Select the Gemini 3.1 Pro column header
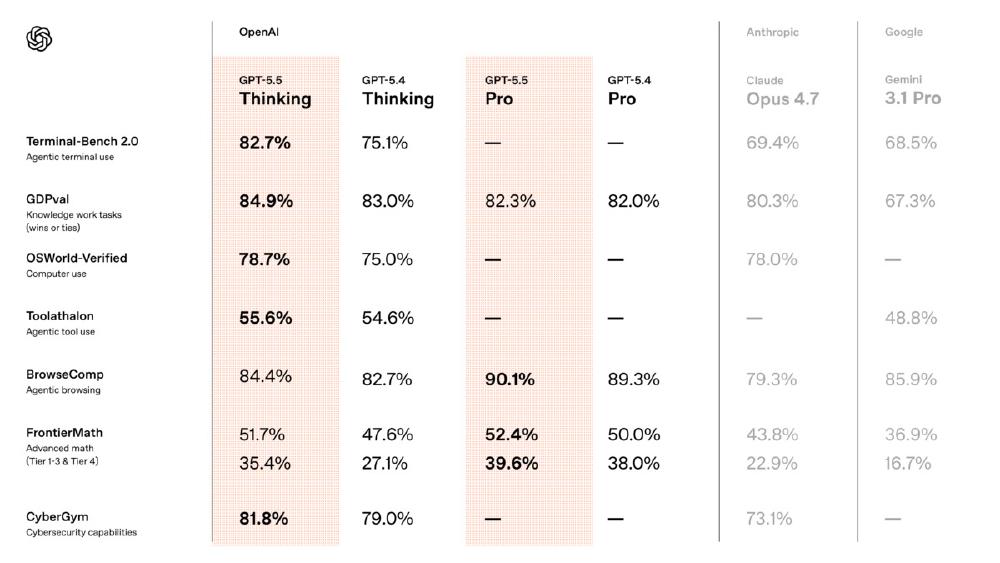The height and width of the screenshot is (563, 1000). click(x=912, y=91)
